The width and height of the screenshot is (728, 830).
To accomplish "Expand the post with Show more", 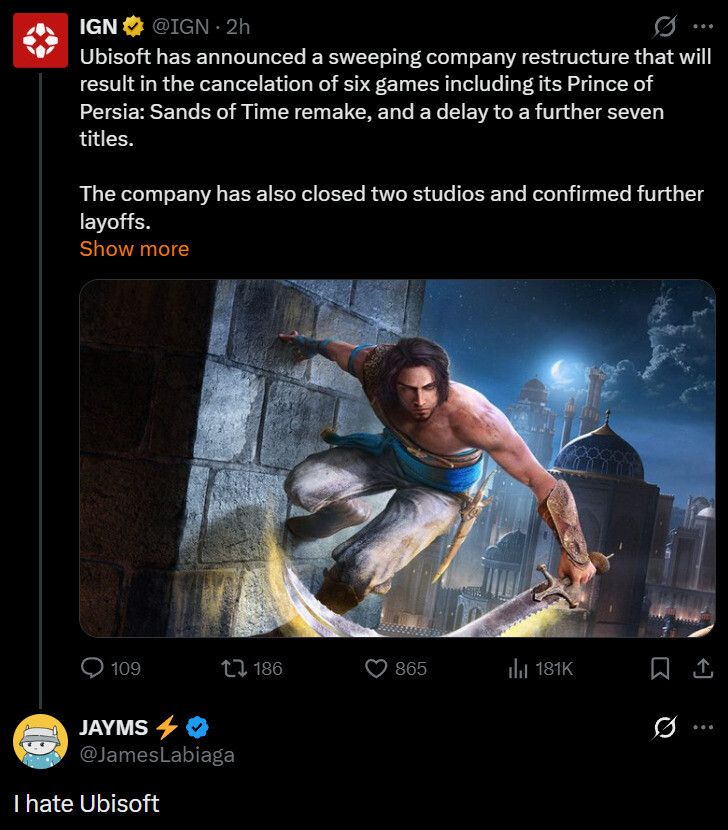I will (134, 248).
